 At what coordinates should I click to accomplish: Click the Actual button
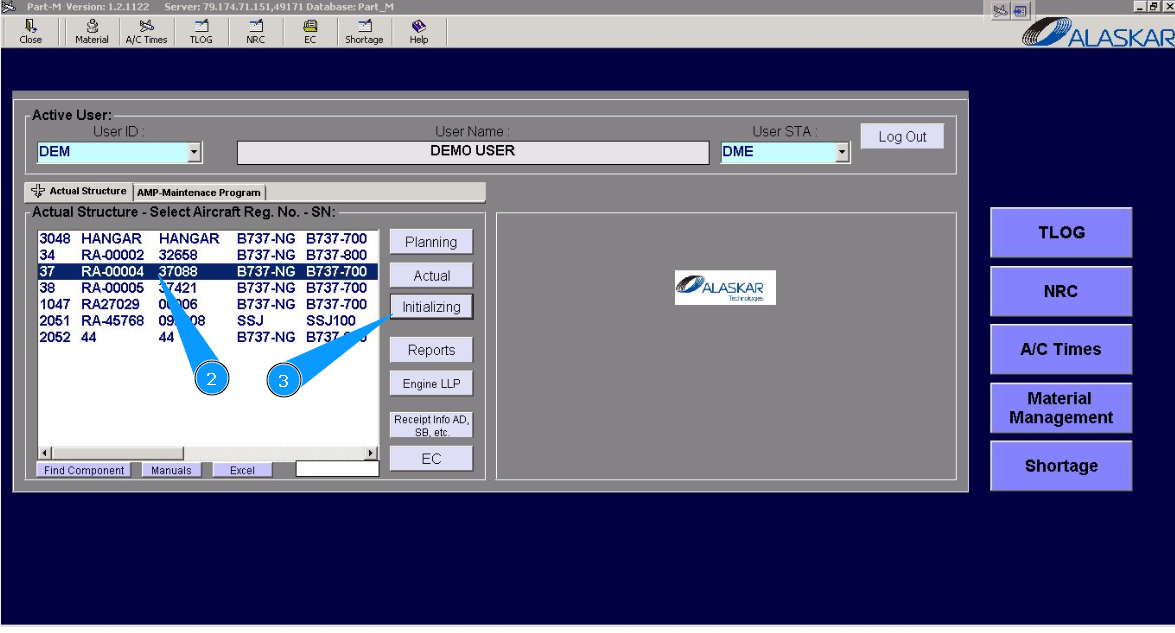pos(431,275)
